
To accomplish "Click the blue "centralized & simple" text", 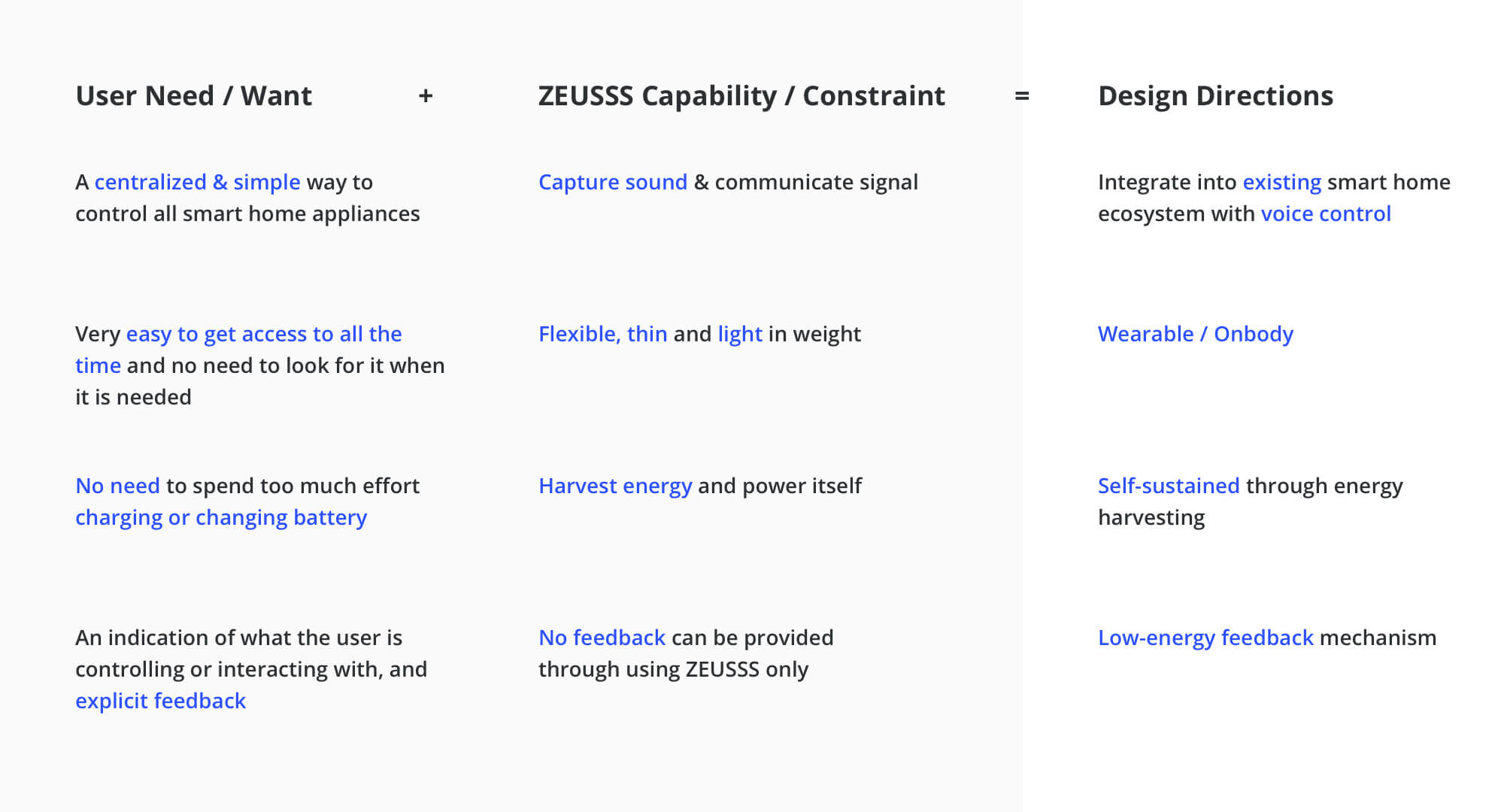I will (x=197, y=182).
